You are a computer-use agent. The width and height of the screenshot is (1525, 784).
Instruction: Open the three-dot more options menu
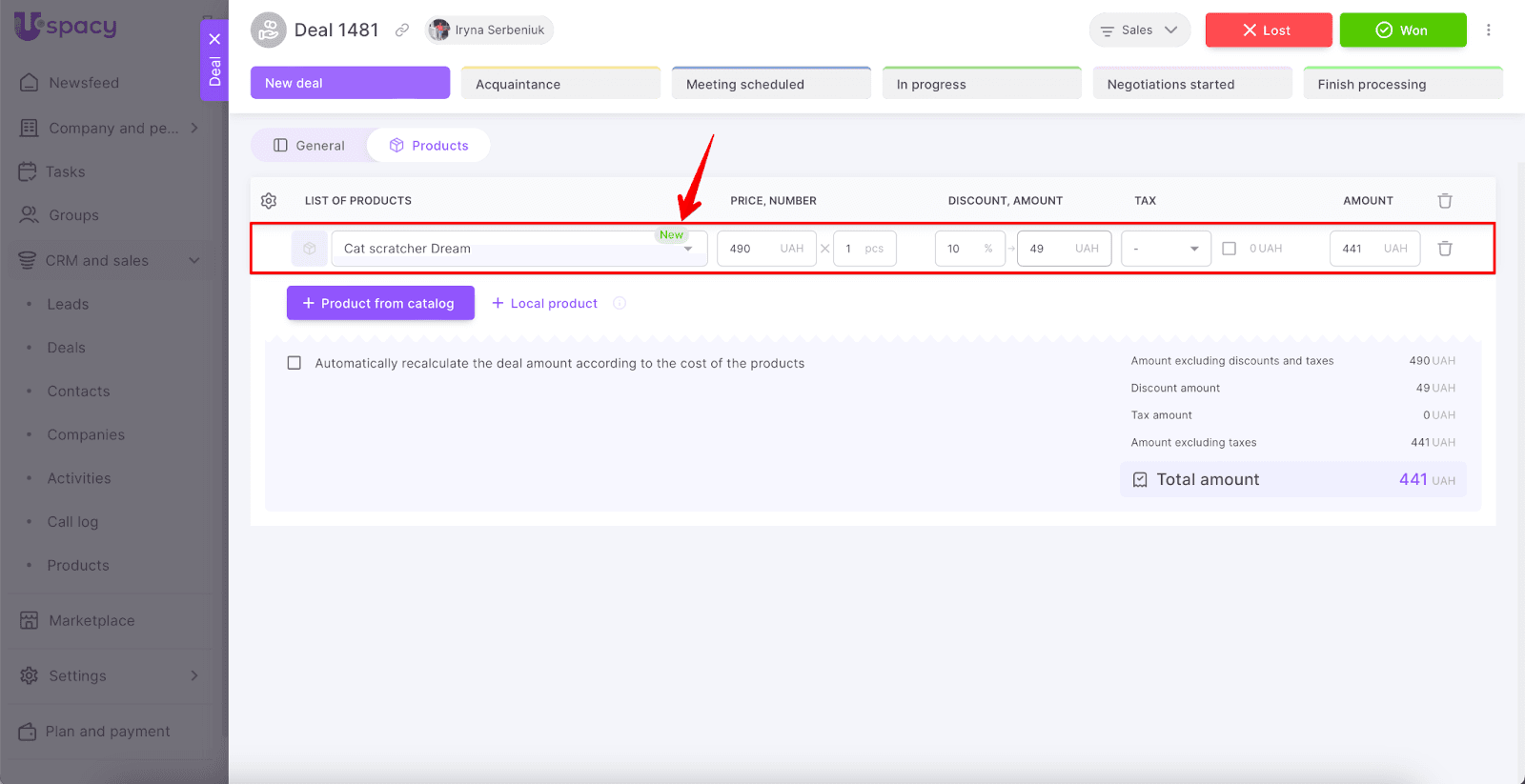[x=1488, y=30]
